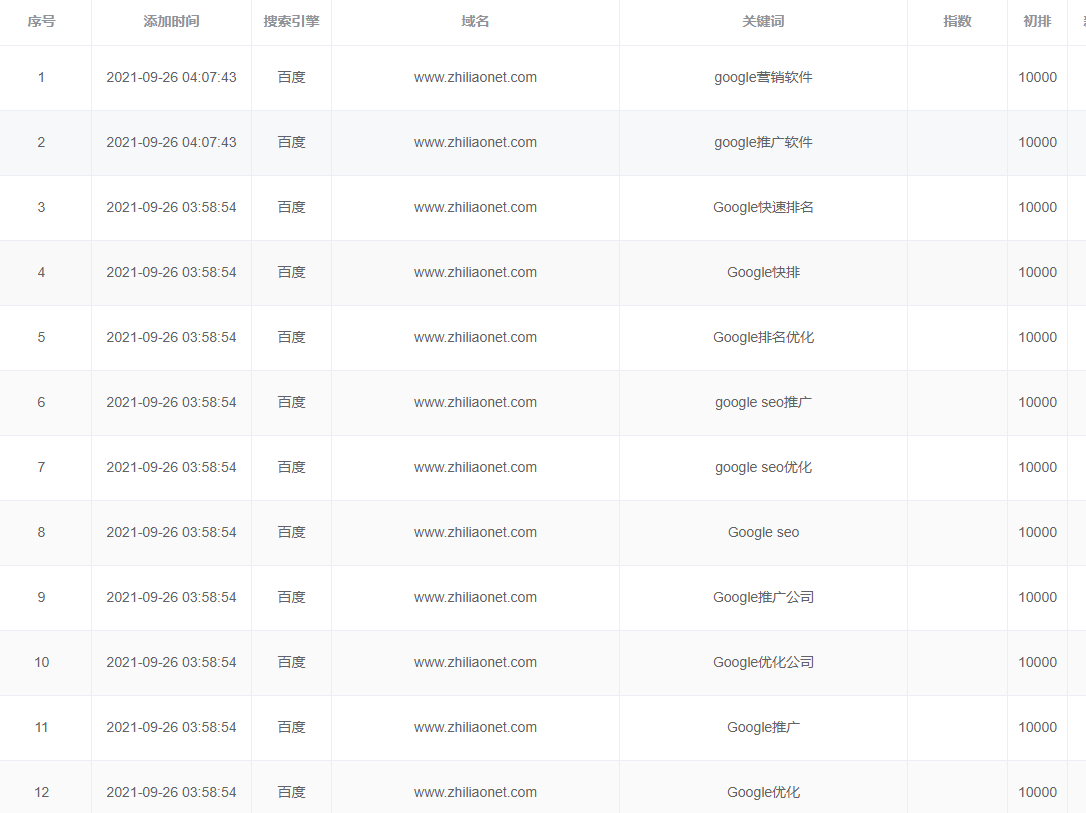Click the Google快排 keyword in row 4
1086x813 pixels.
763,272
